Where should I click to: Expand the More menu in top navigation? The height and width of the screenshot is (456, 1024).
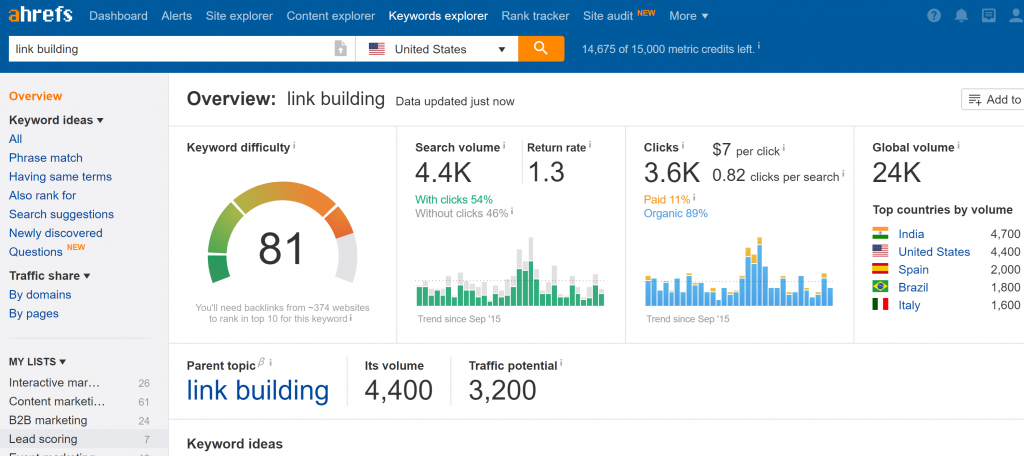(x=689, y=16)
